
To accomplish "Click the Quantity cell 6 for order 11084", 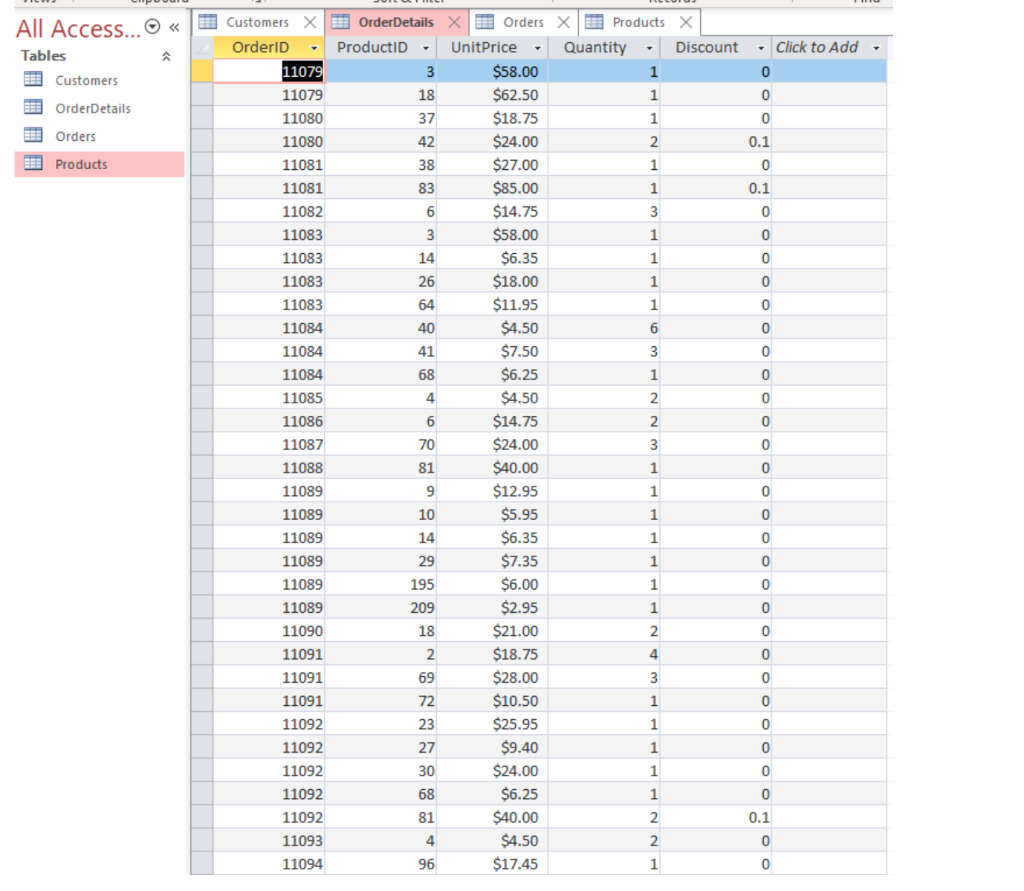I will point(604,328).
